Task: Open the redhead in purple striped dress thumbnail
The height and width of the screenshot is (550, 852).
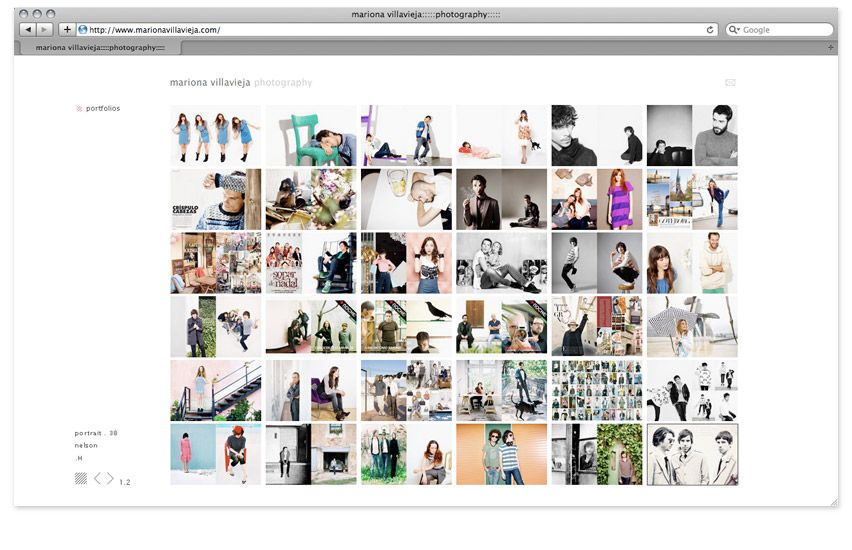Action: [x=597, y=199]
